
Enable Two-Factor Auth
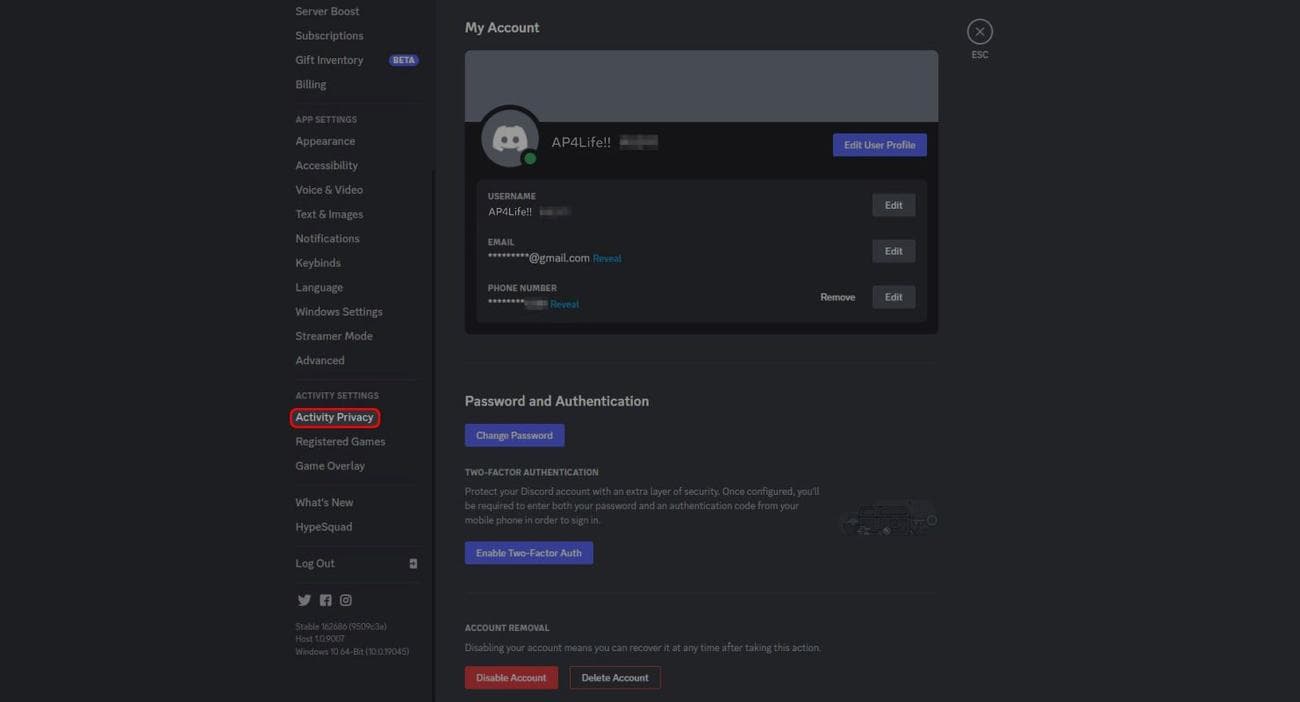pyautogui.click(x=528, y=553)
